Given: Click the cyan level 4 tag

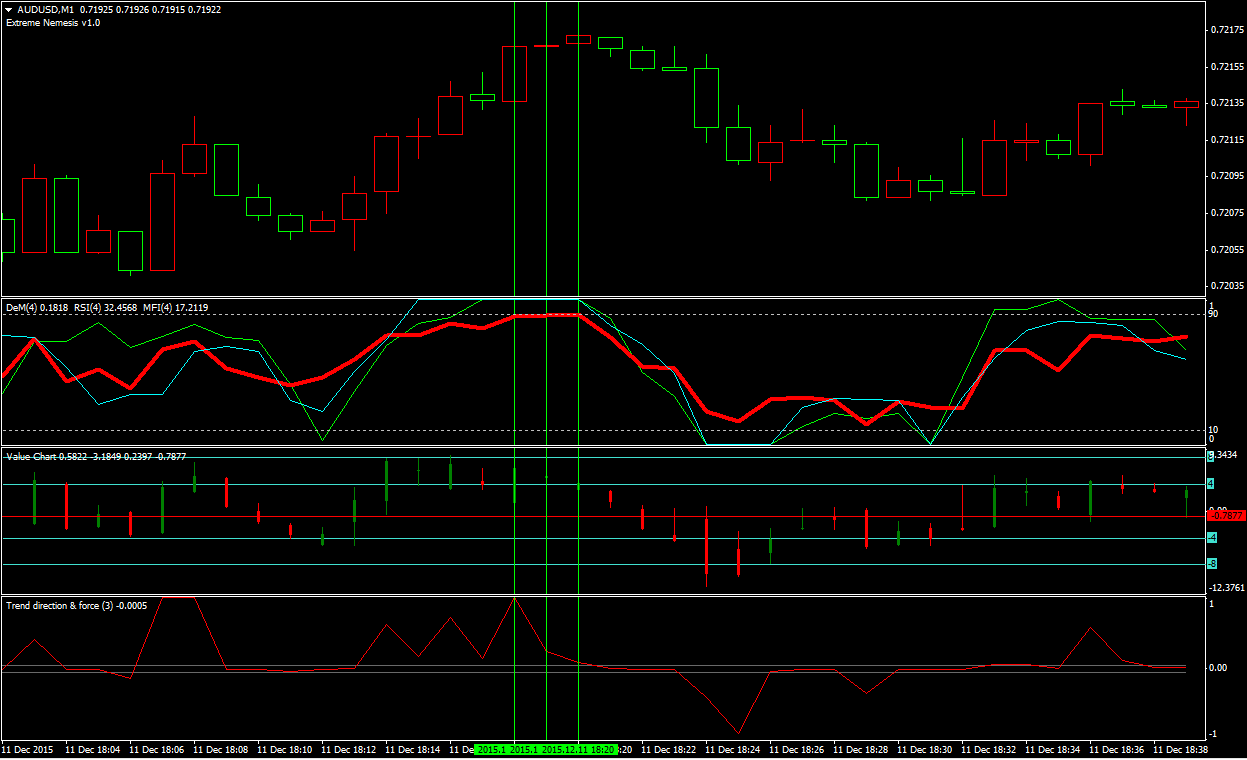Looking at the screenshot, I should pos(1211,484).
